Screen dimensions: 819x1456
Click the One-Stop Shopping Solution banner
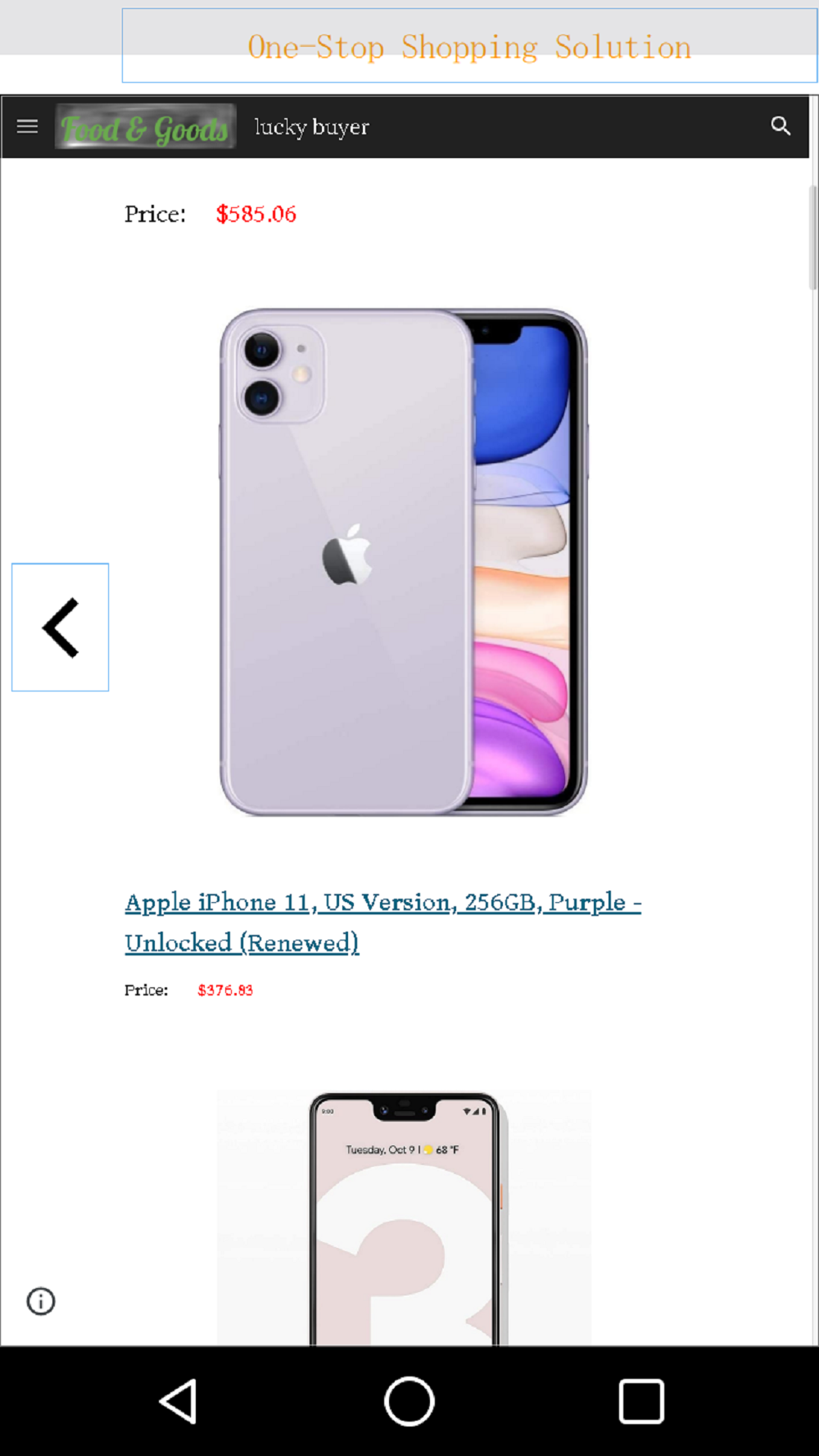coord(469,46)
